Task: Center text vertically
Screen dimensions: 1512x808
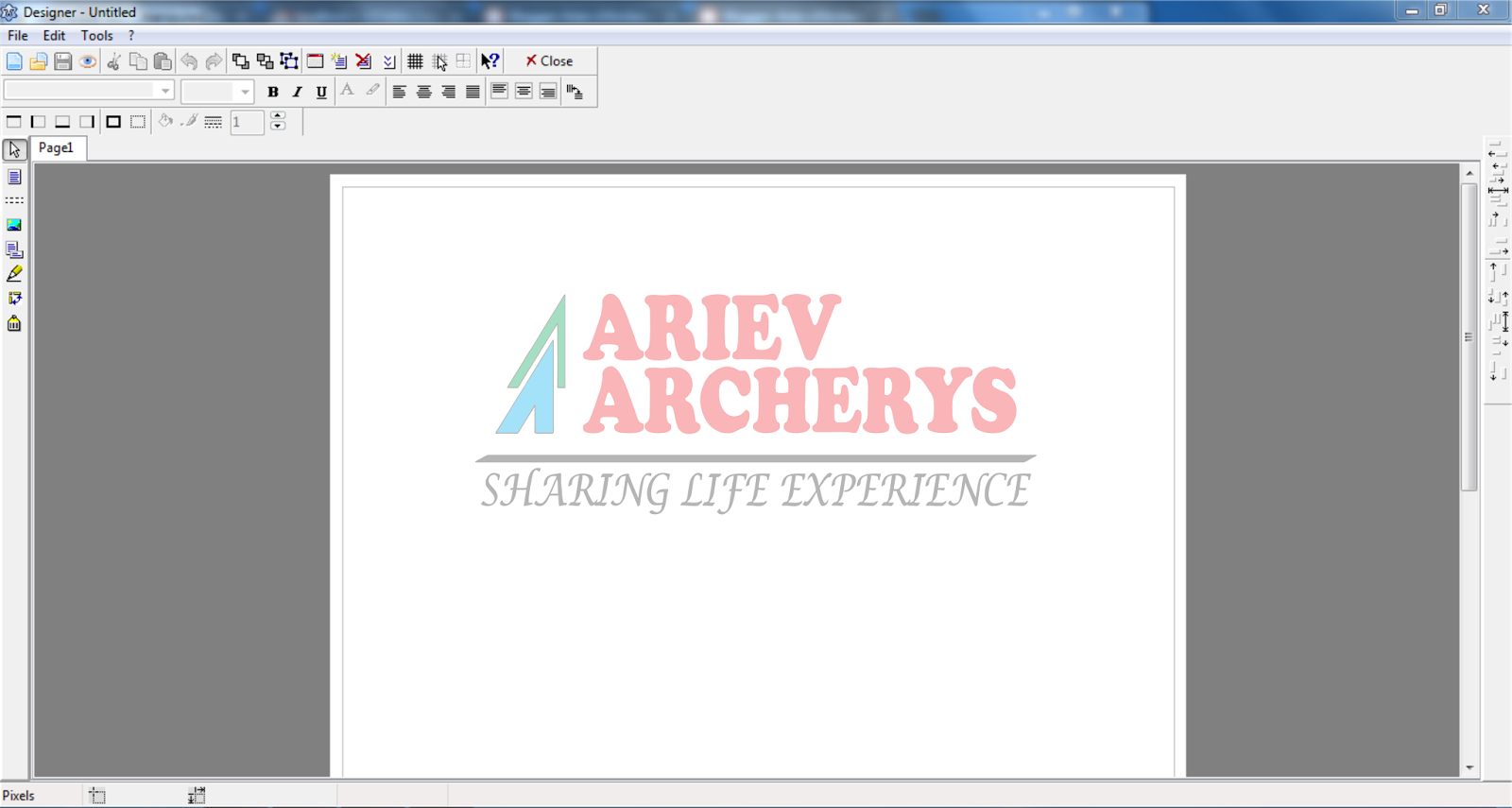Action: 524,92
